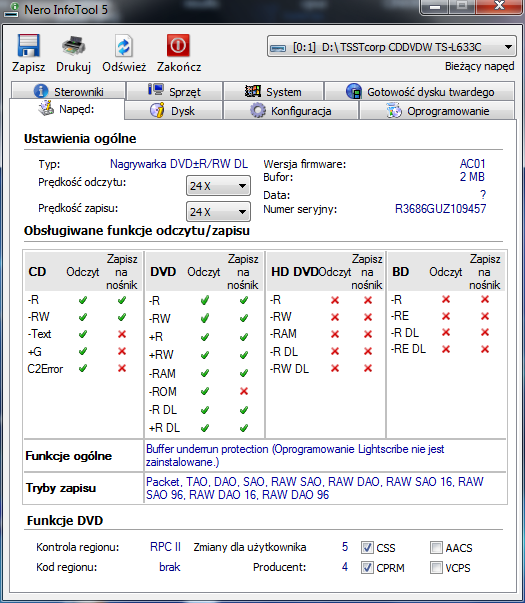
Task: Click the Zmiany dla użytkownika value 5
Action: (345, 547)
